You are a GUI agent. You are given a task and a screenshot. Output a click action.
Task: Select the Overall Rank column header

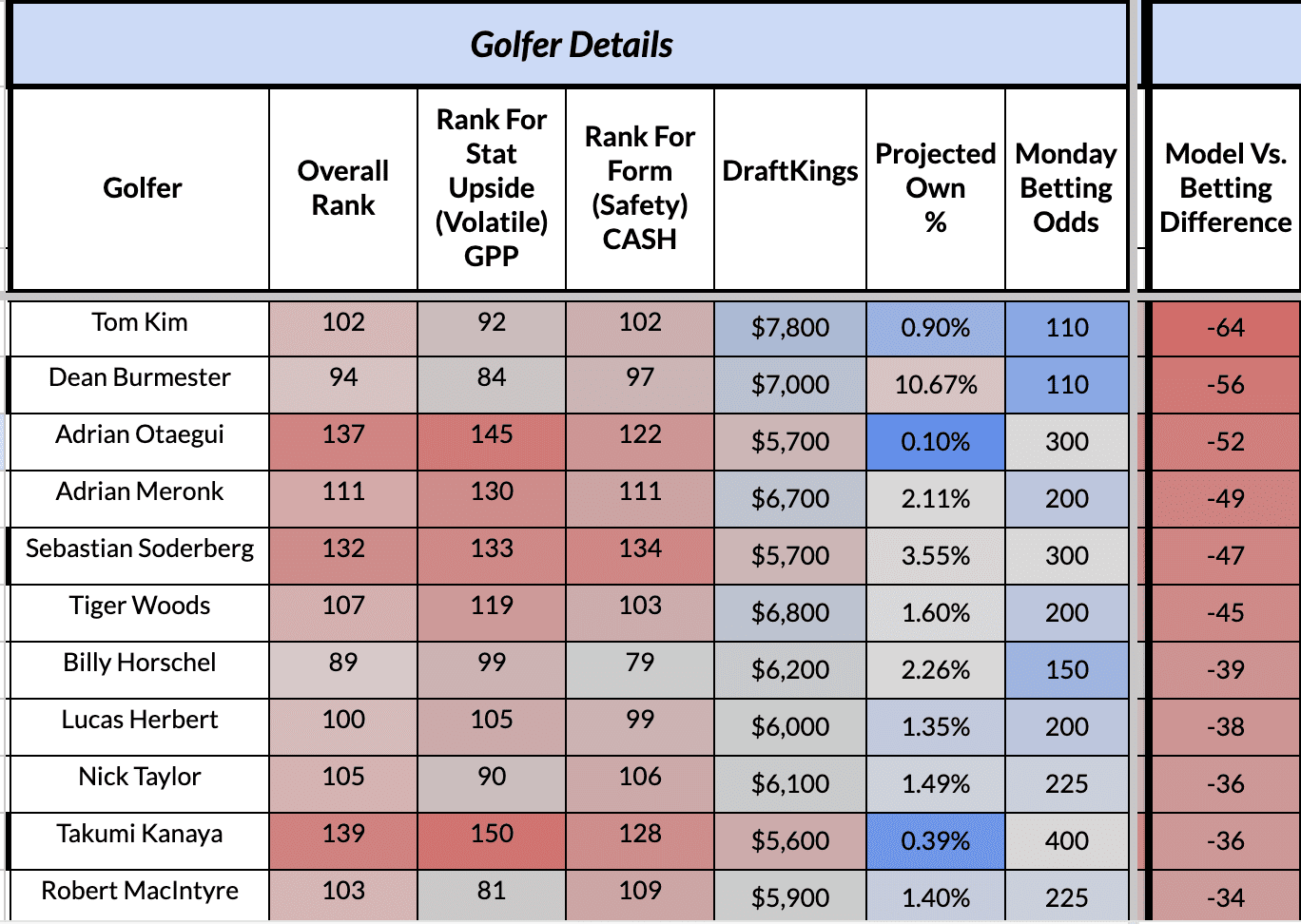tap(343, 188)
